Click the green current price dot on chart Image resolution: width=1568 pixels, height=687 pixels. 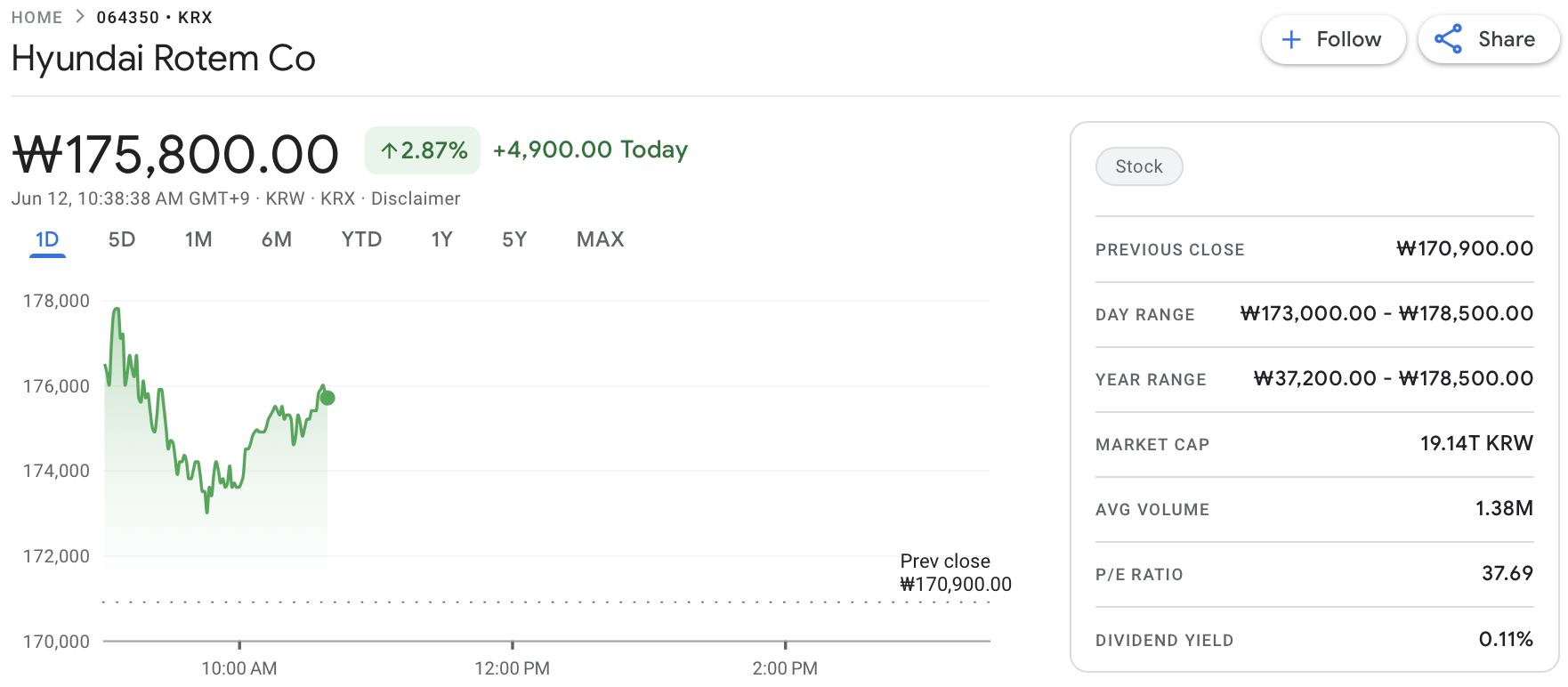[x=327, y=398]
